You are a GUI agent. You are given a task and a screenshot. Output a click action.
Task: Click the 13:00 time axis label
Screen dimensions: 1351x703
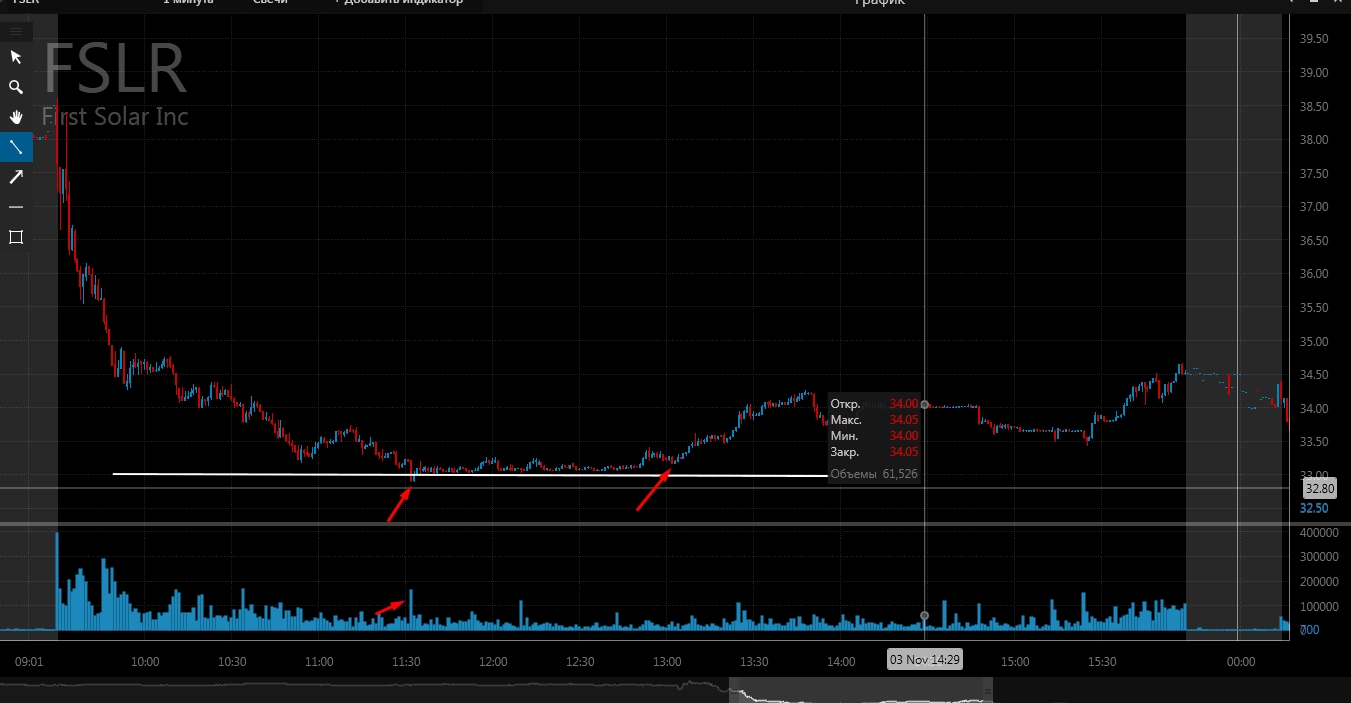[x=667, y=662]
